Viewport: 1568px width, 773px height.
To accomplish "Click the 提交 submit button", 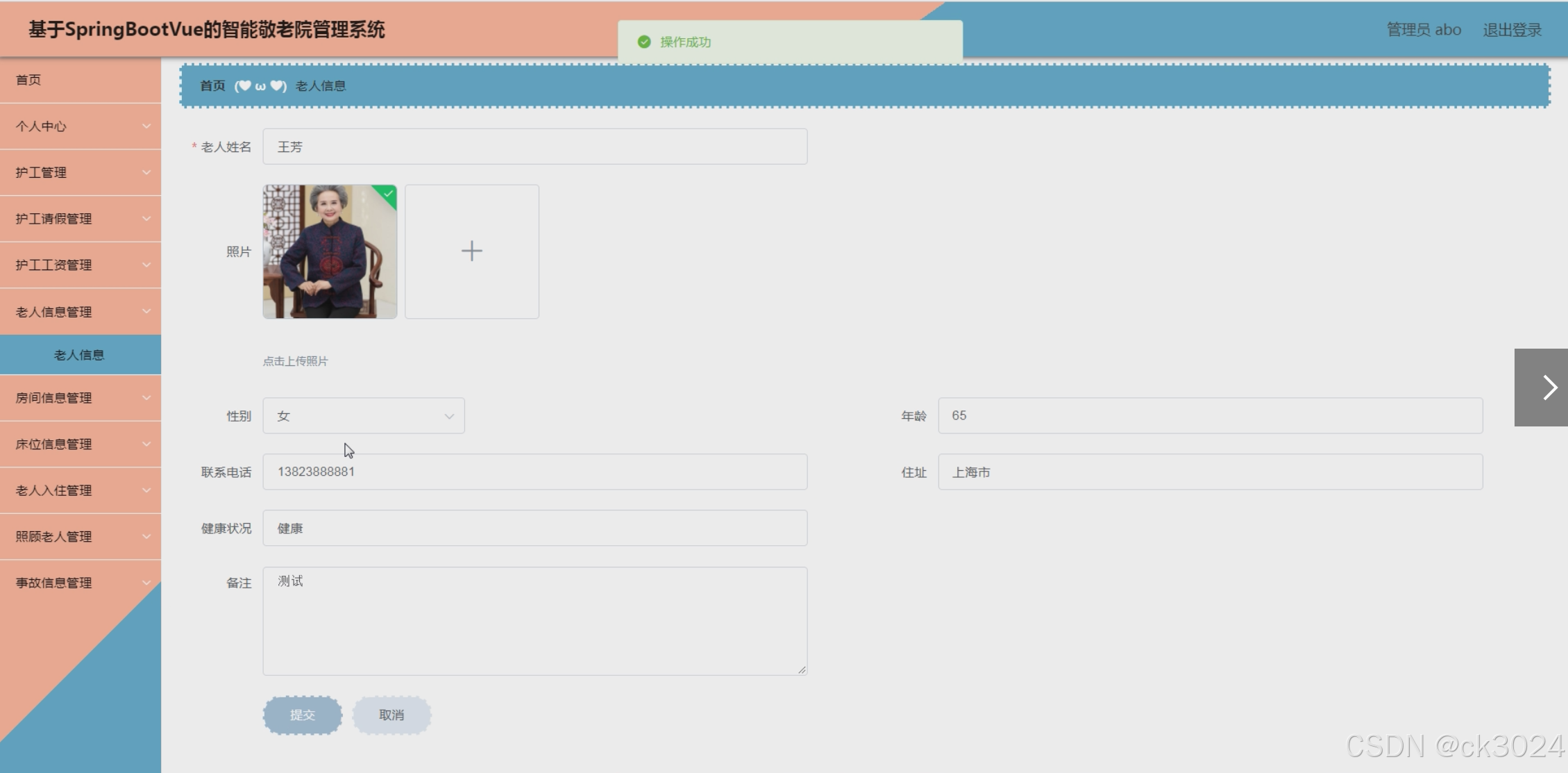I will pos(302,715).
